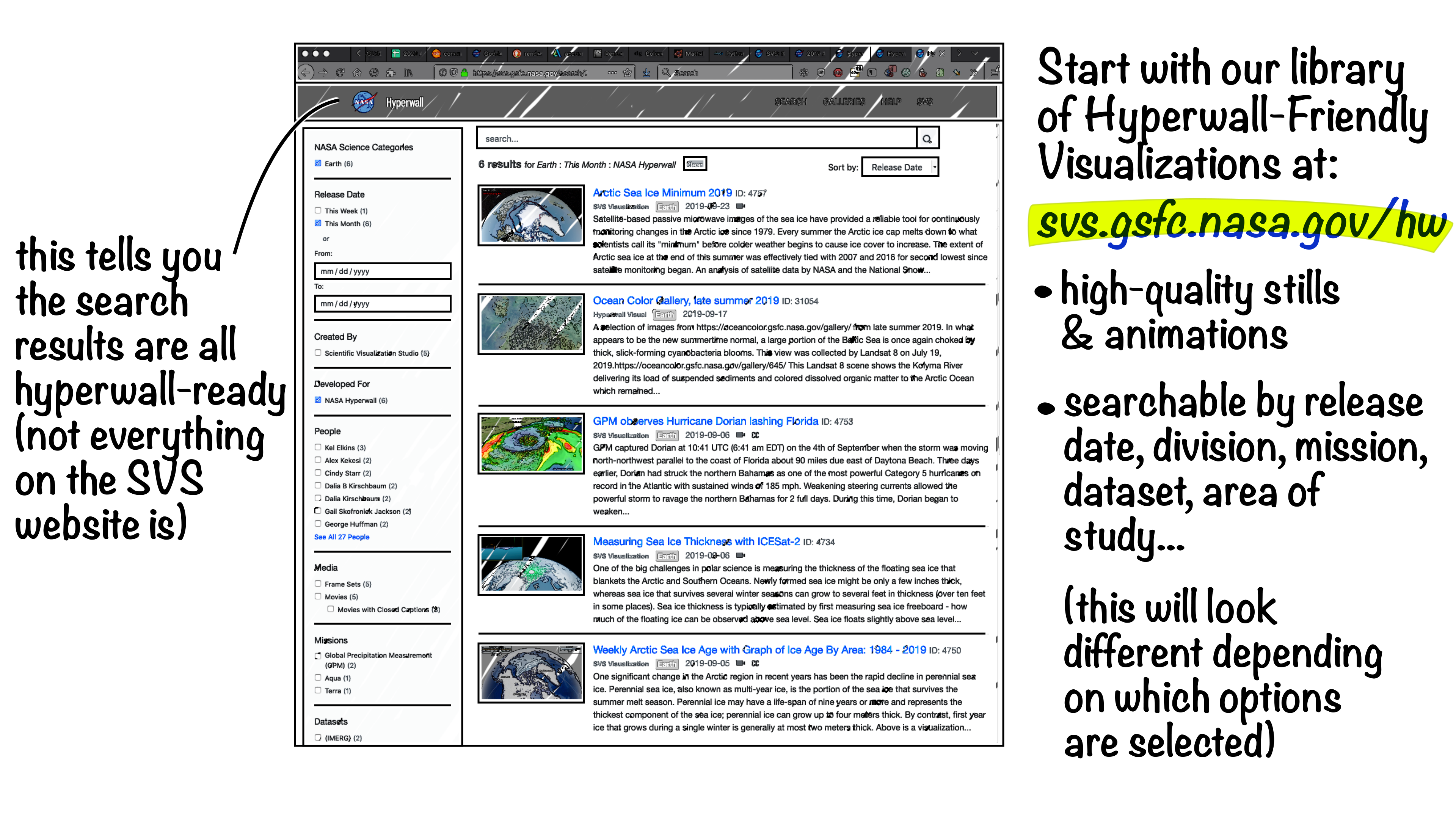Bookmark this page with the star icon
Screen dimensions: 1456x819
tap(627, 72)
